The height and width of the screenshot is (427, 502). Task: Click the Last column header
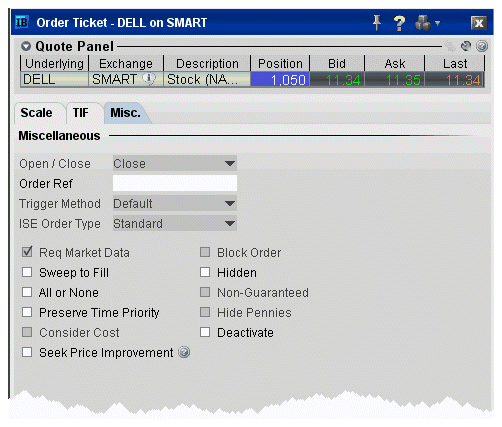pos(455,63)
